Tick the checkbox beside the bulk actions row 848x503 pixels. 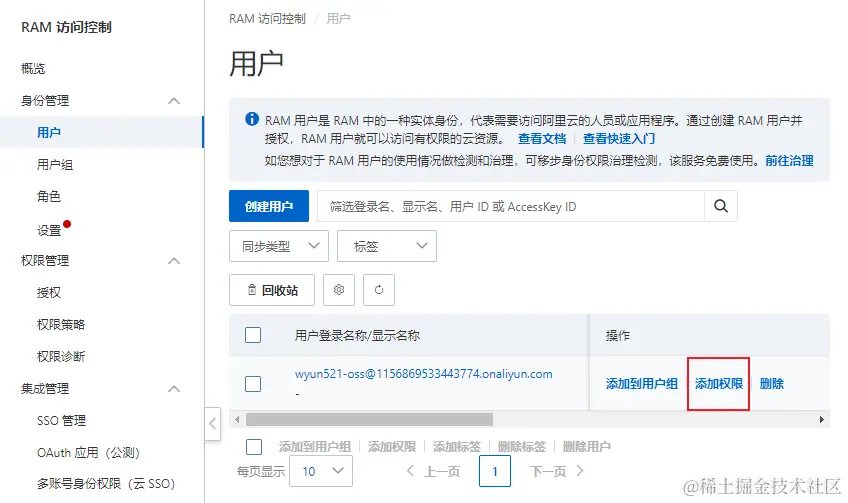[x=254, y=447]
